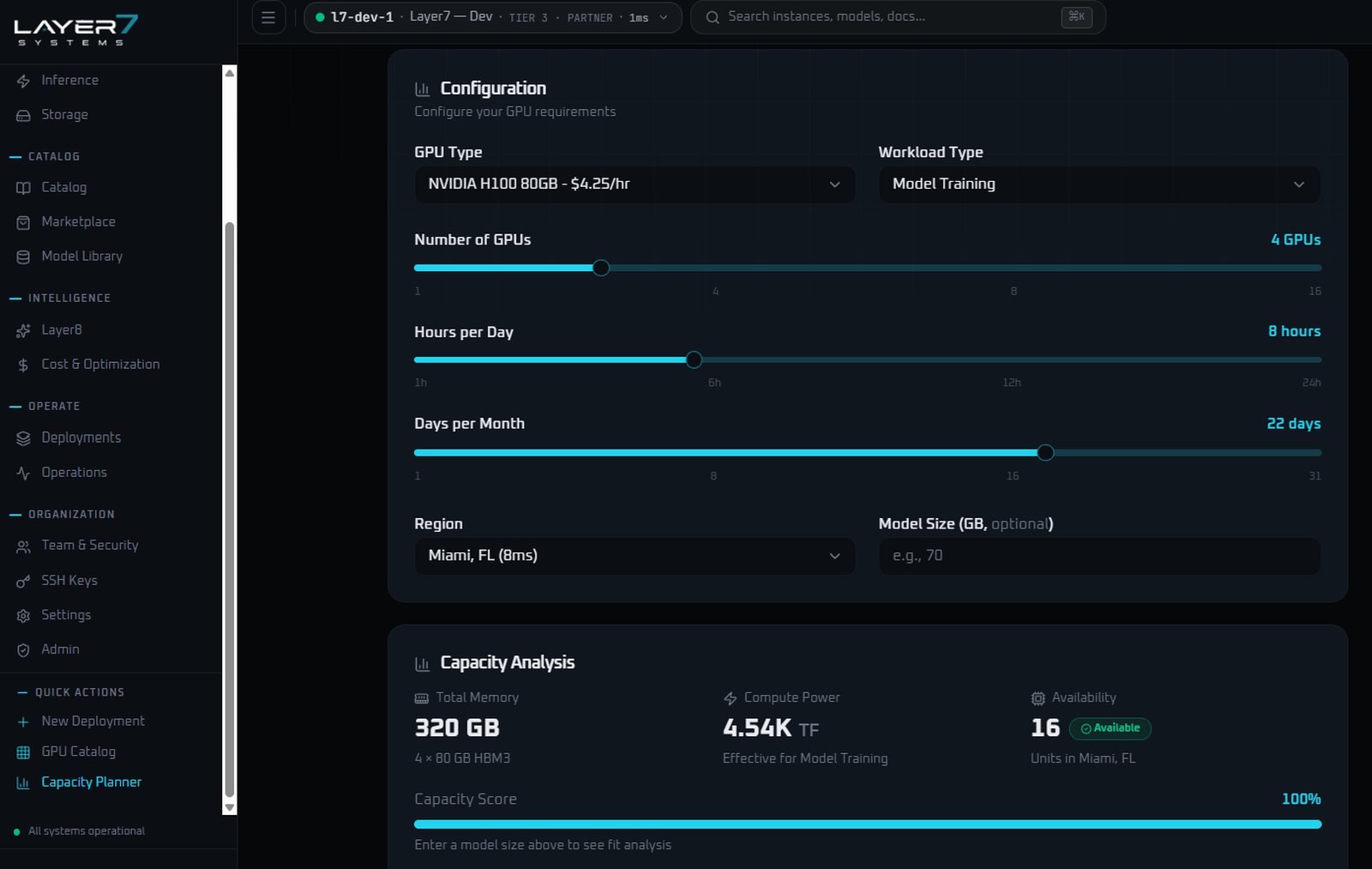Image resolution: width=1372 pixels, height=869 pixels.
Task: Click the Hours per Day slider handle
Action: pos(694,359)
